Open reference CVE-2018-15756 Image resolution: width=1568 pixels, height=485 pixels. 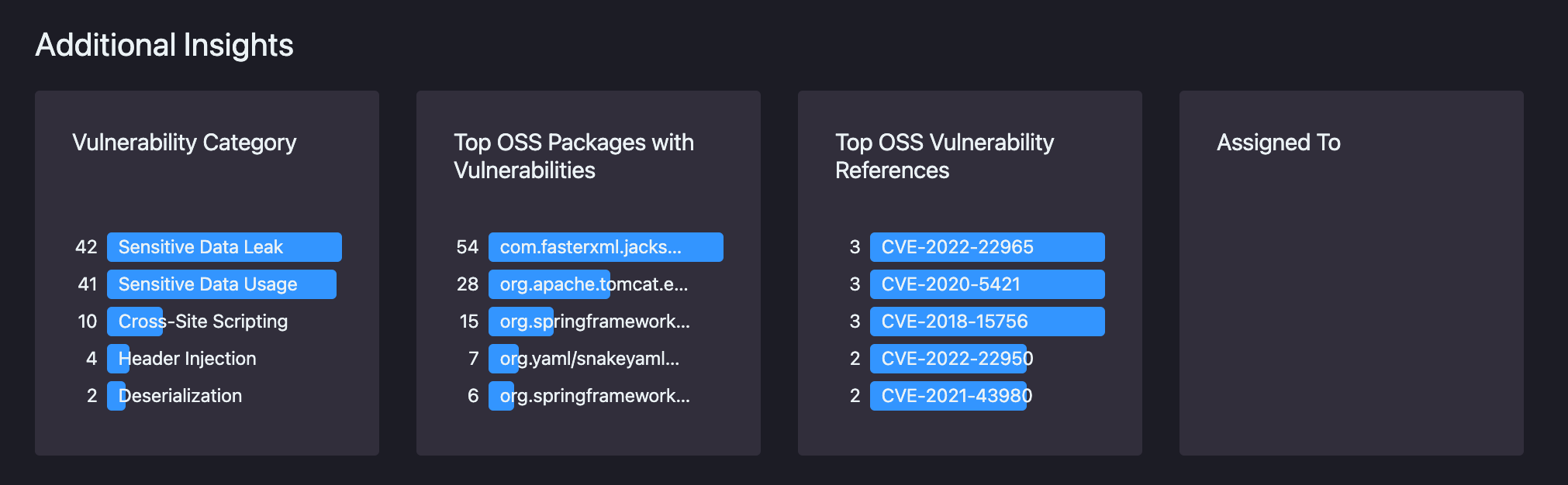tap(987, 322)
